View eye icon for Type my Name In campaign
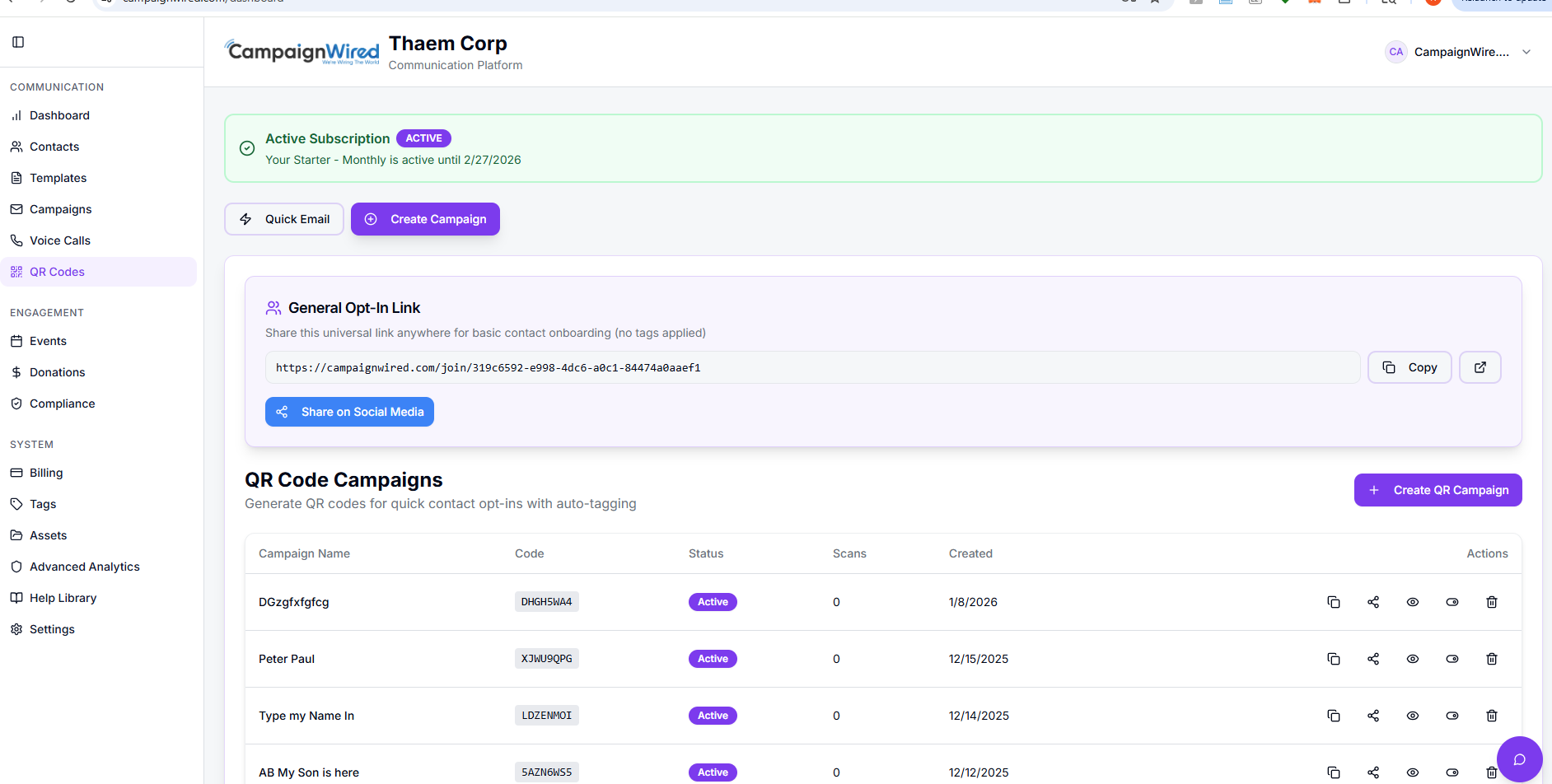Viewport: 1552px width, 784px height. click(1413, 716)
